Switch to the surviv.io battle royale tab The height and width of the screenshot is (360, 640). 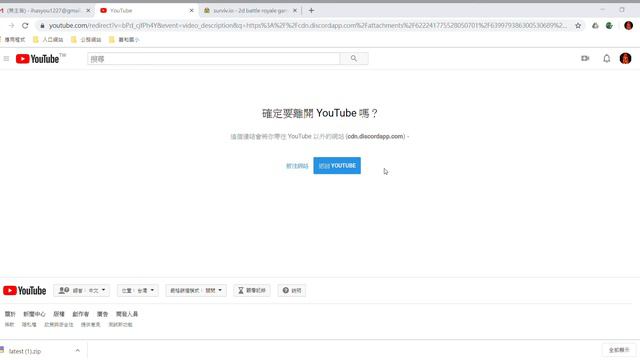click(x=249, y=11)
